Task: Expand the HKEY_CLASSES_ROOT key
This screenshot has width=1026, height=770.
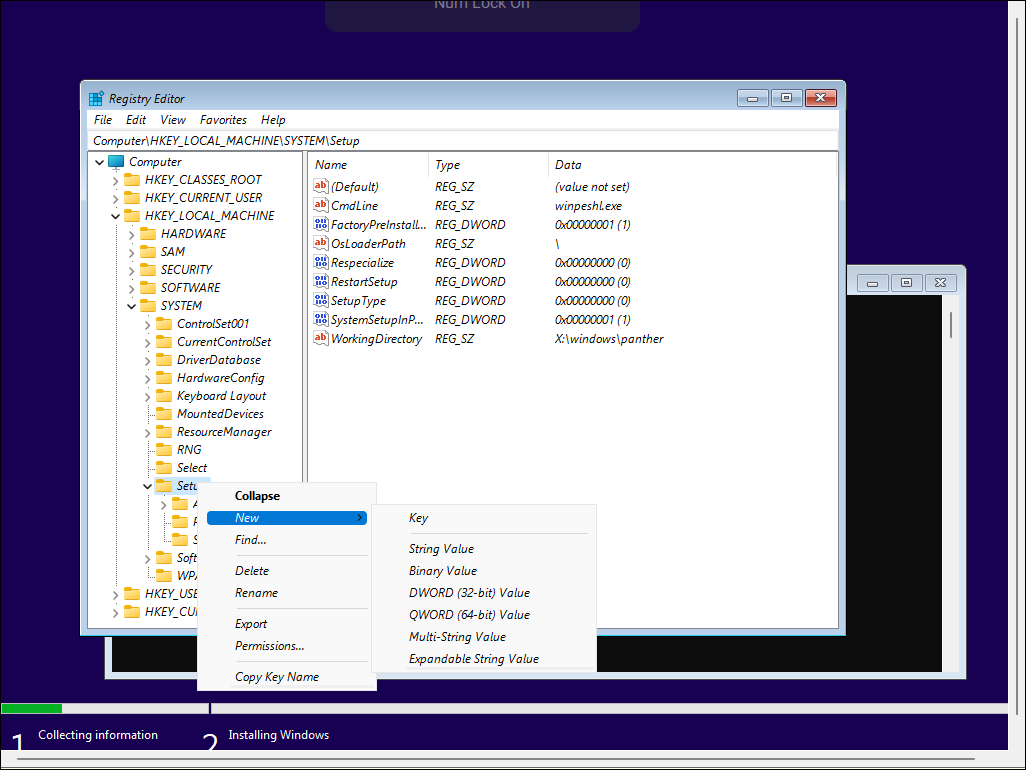Action: 115,179
